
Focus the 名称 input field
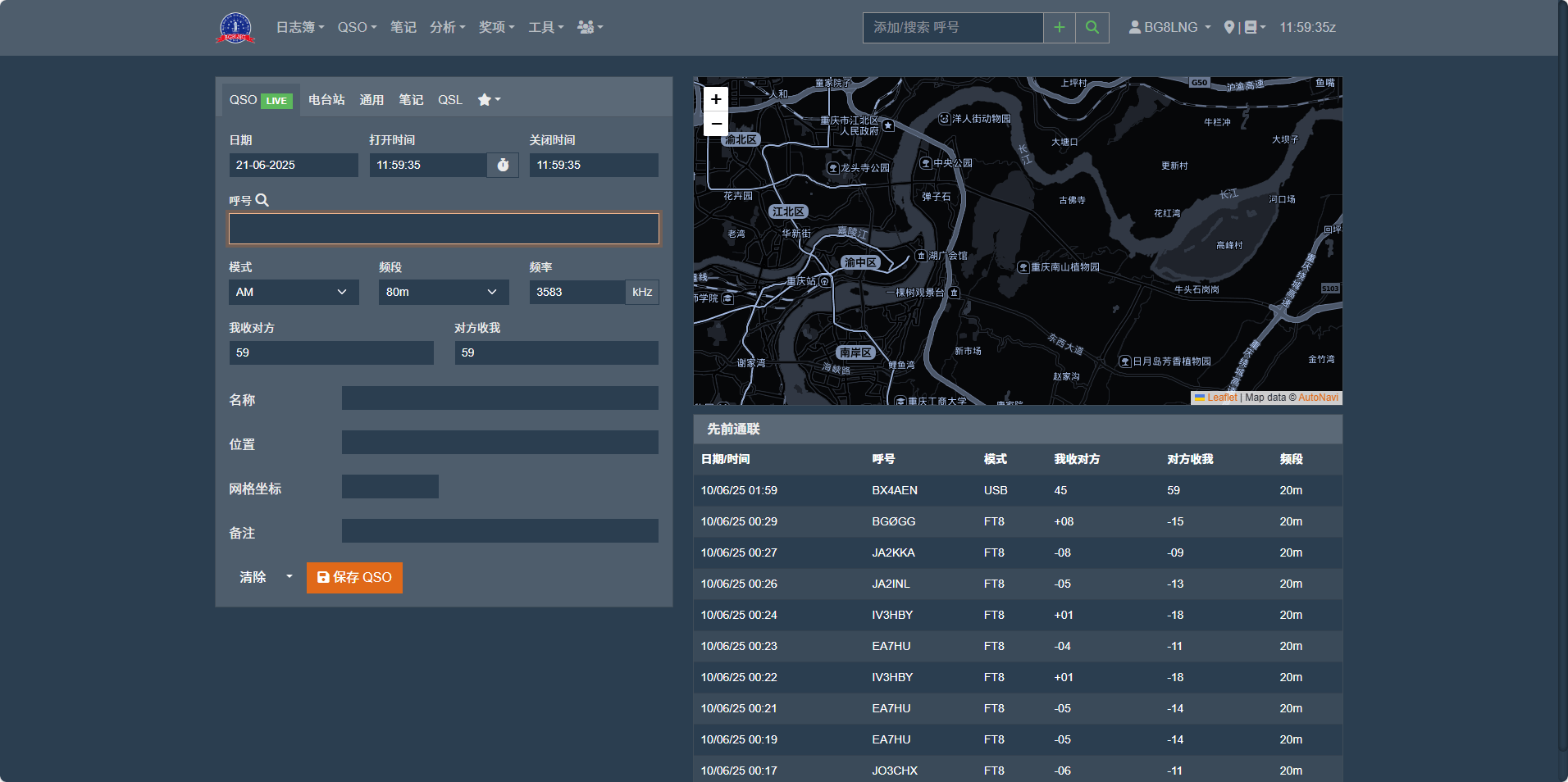pyautogui.click(x=500, y=398)
